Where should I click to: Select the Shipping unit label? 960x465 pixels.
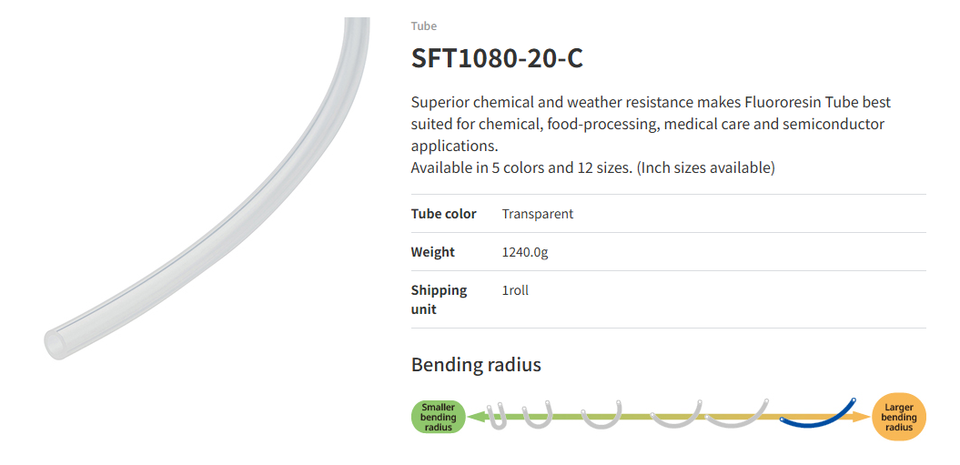tap(439, 299)
